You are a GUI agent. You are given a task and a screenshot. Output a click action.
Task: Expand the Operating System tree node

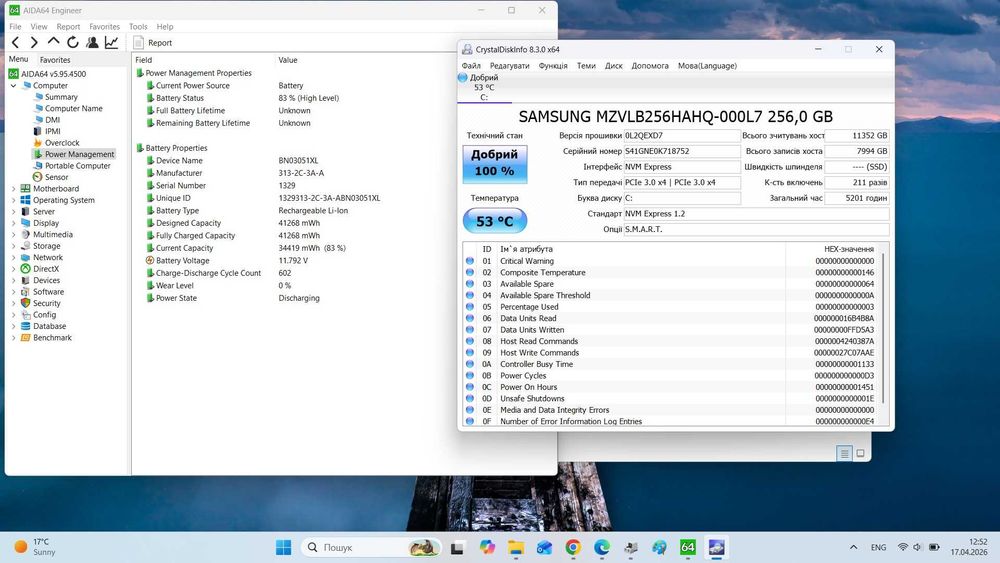click(x=13, y=200)
